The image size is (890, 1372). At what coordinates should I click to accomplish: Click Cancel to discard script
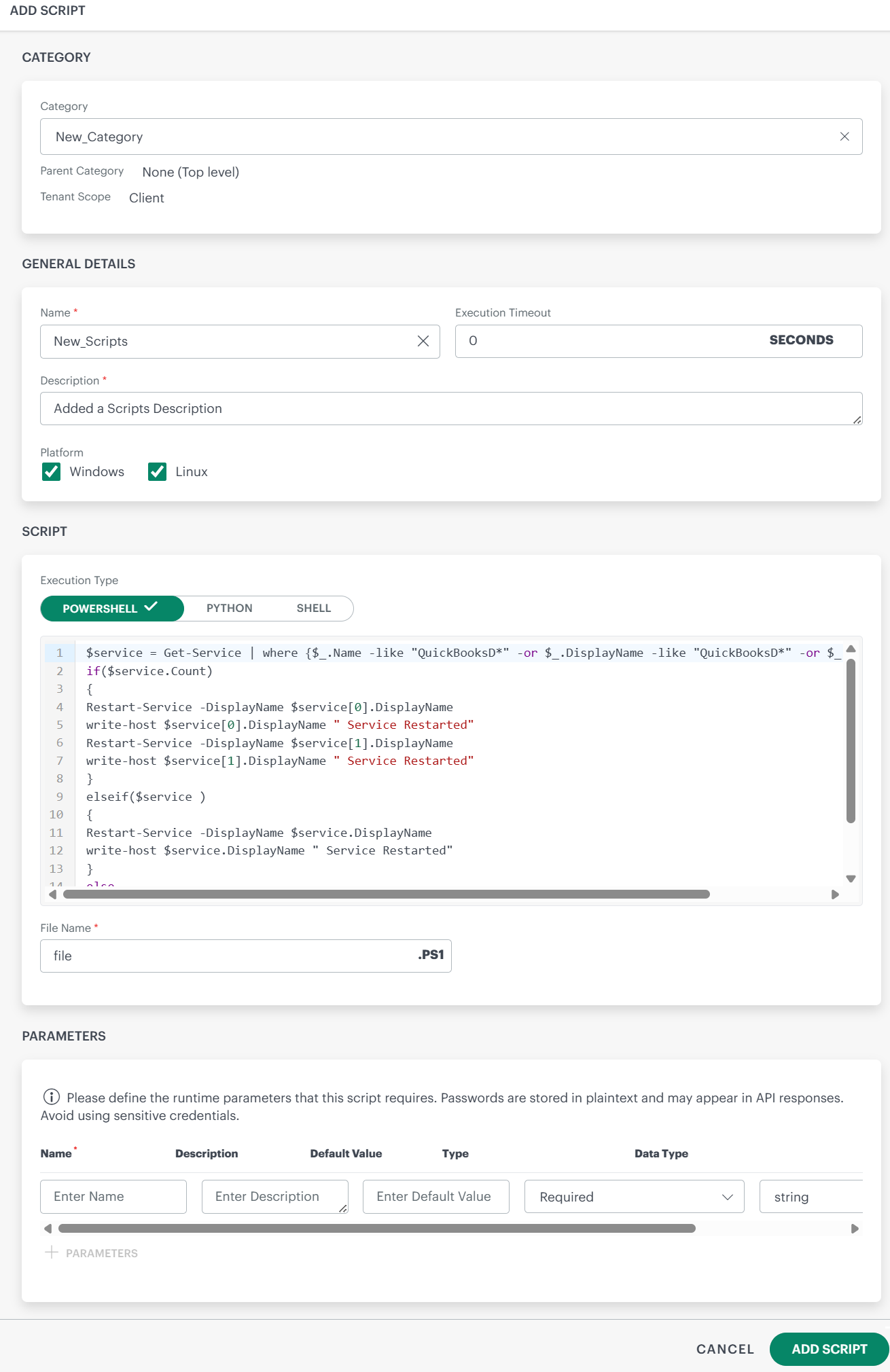(x=725, y=1349)
